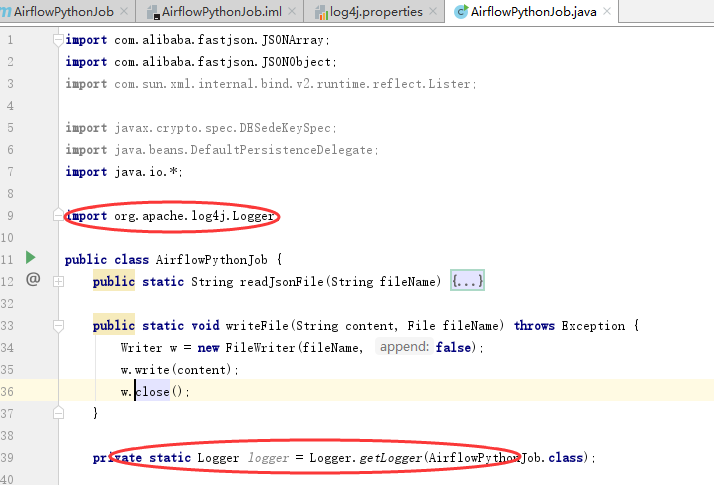The height and width of the screenshot is (485, 714).
Task: Click the log4j.properties file icon
Action: click(321, 12)
